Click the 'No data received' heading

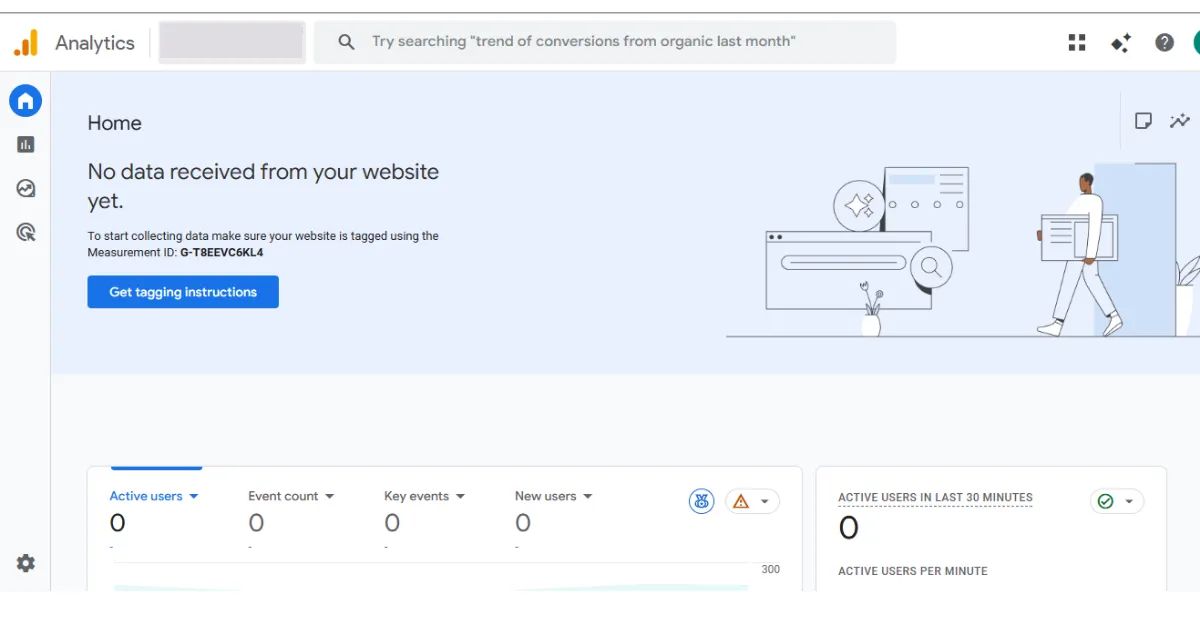[x=263, y=186]
